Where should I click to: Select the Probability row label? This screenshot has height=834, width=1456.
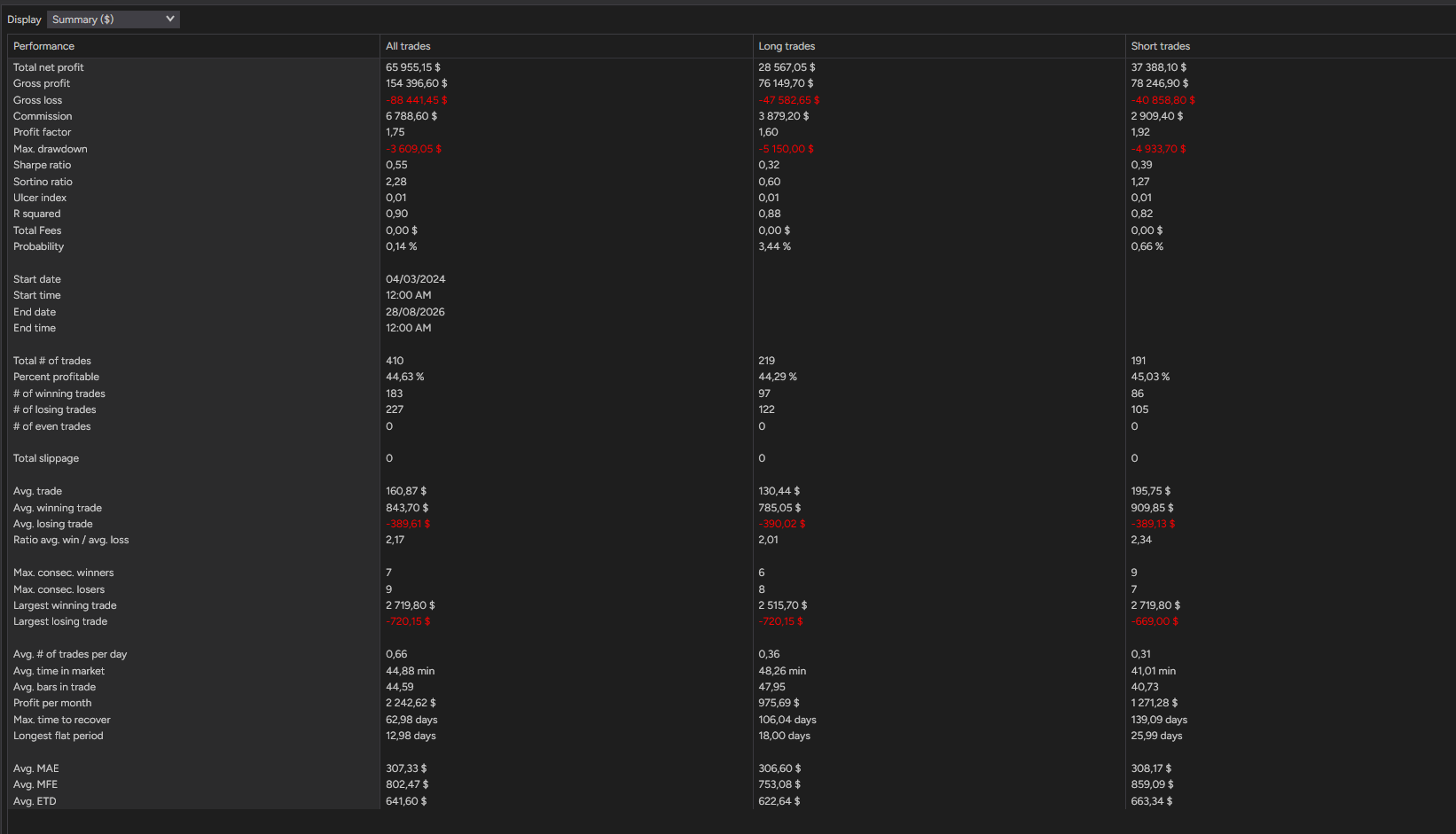(39, 246)
